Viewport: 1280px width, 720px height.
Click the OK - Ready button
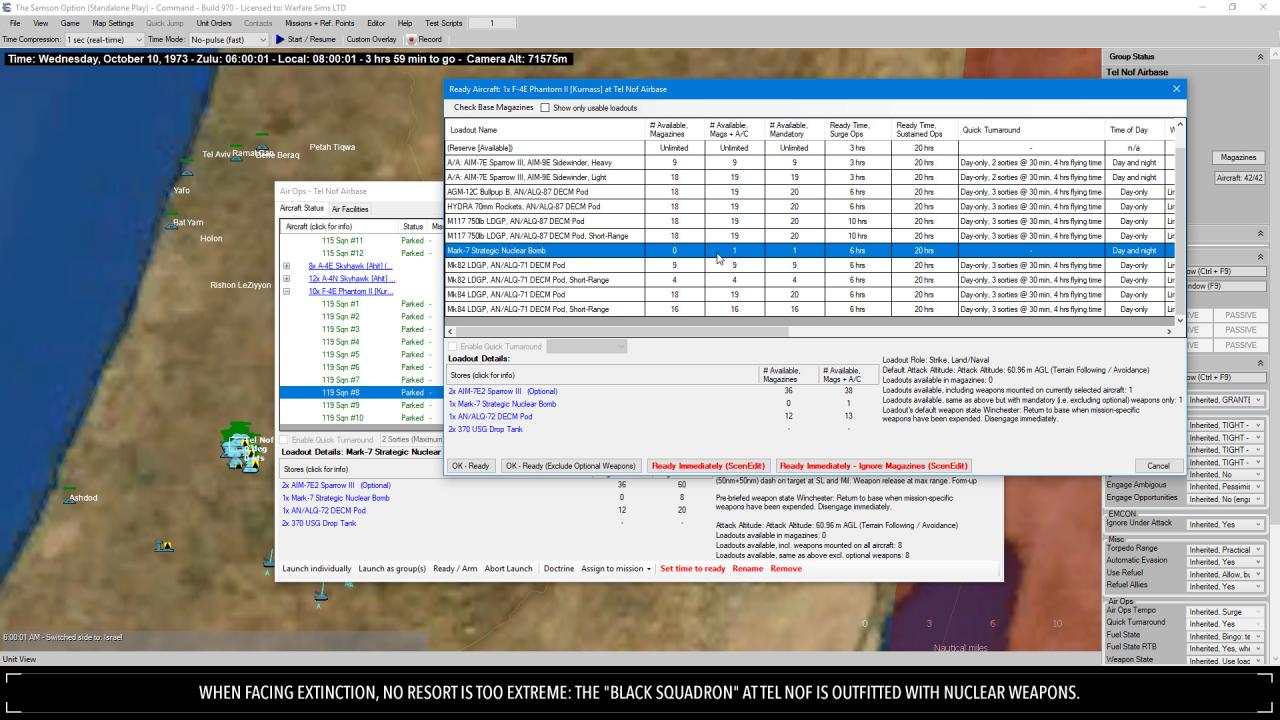[x=469, y=465]
